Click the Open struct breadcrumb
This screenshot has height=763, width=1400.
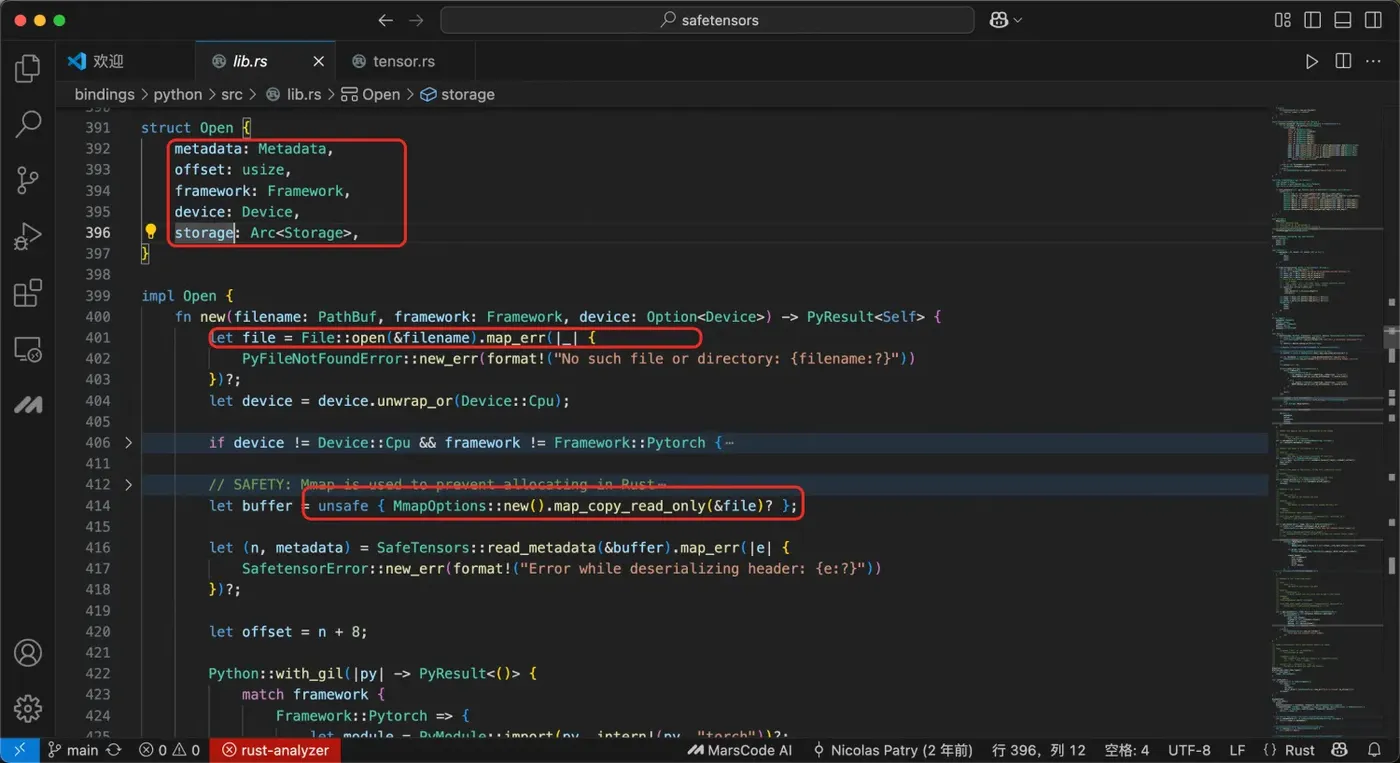tap(381, 94)
